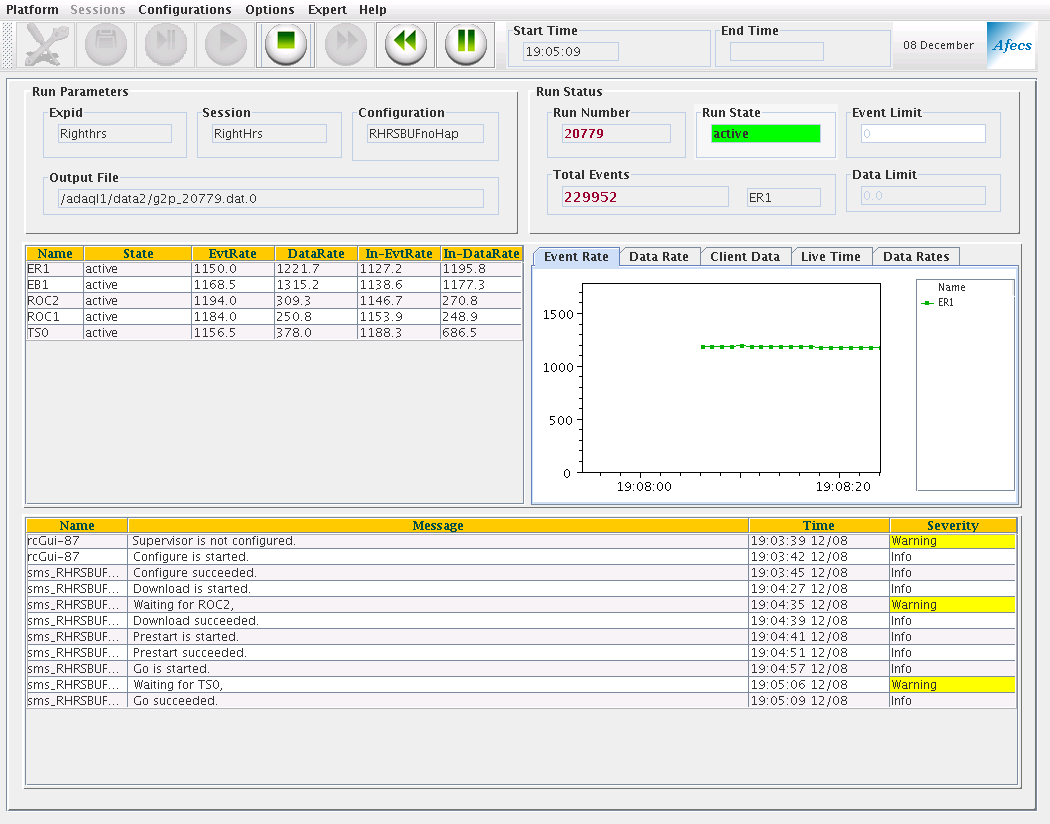Screen dimensions: 1050x824
Task: Switch to the Event Rate tab
Action: coord(576,256)
